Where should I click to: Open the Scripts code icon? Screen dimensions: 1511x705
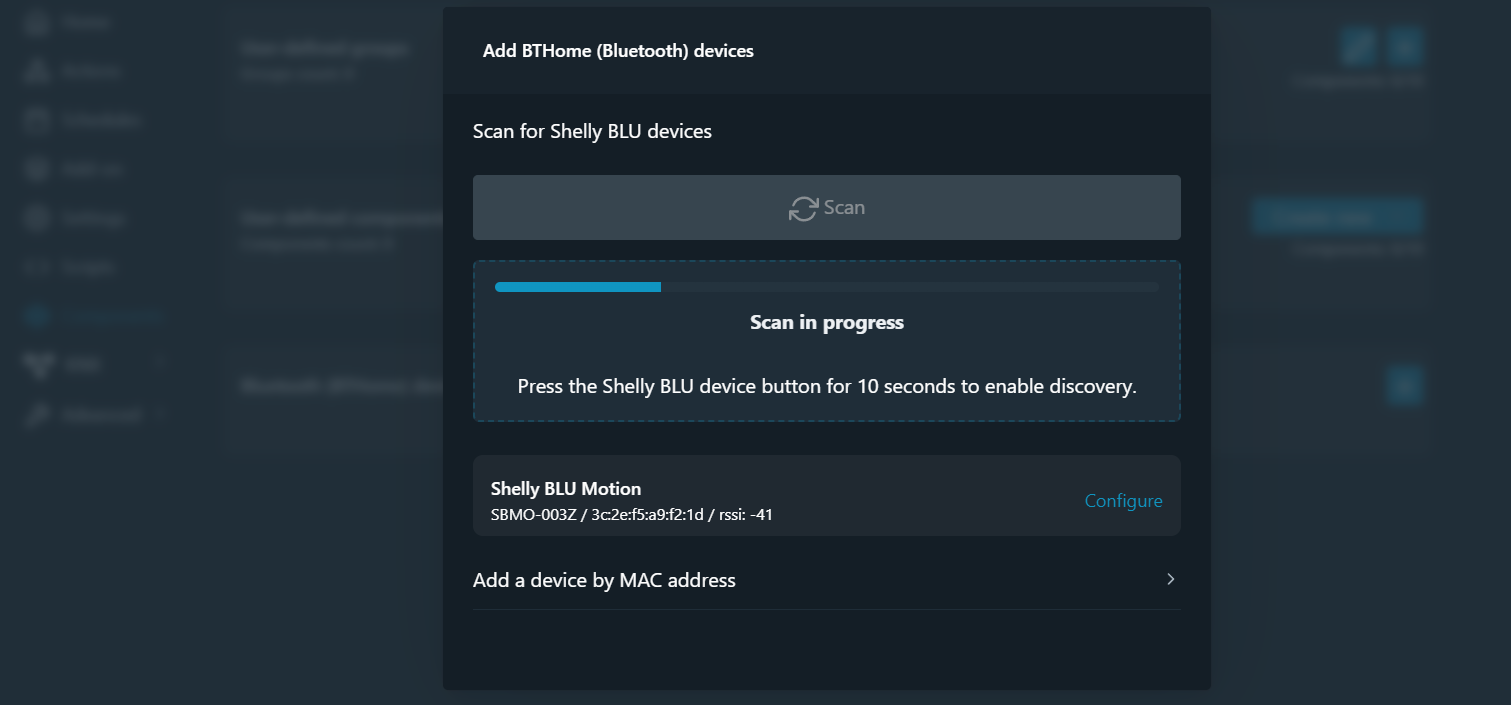(x=37, y=268)
